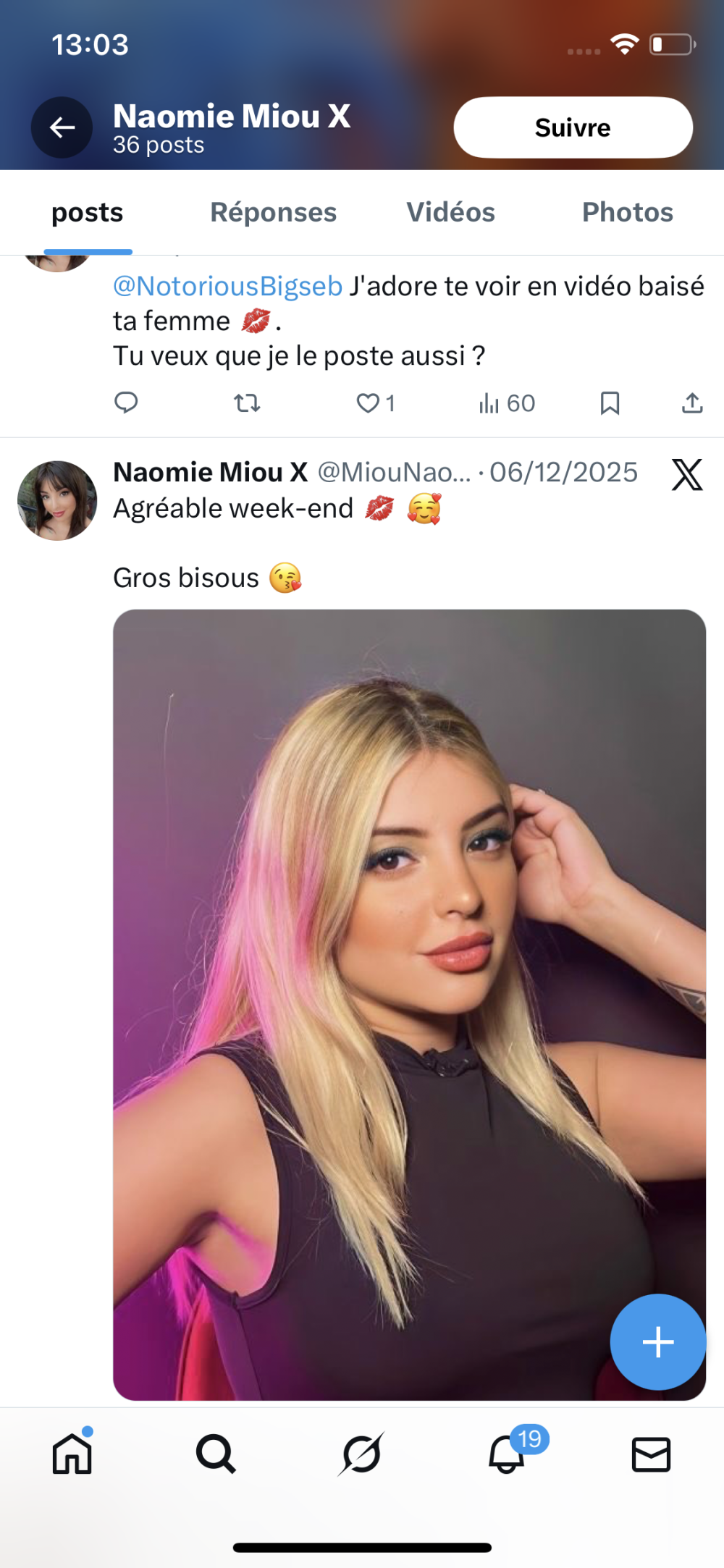The image size is (724, 1568).
Task: Open the @NotoriousBigseb mention link
Action: (x=227, y=287)
